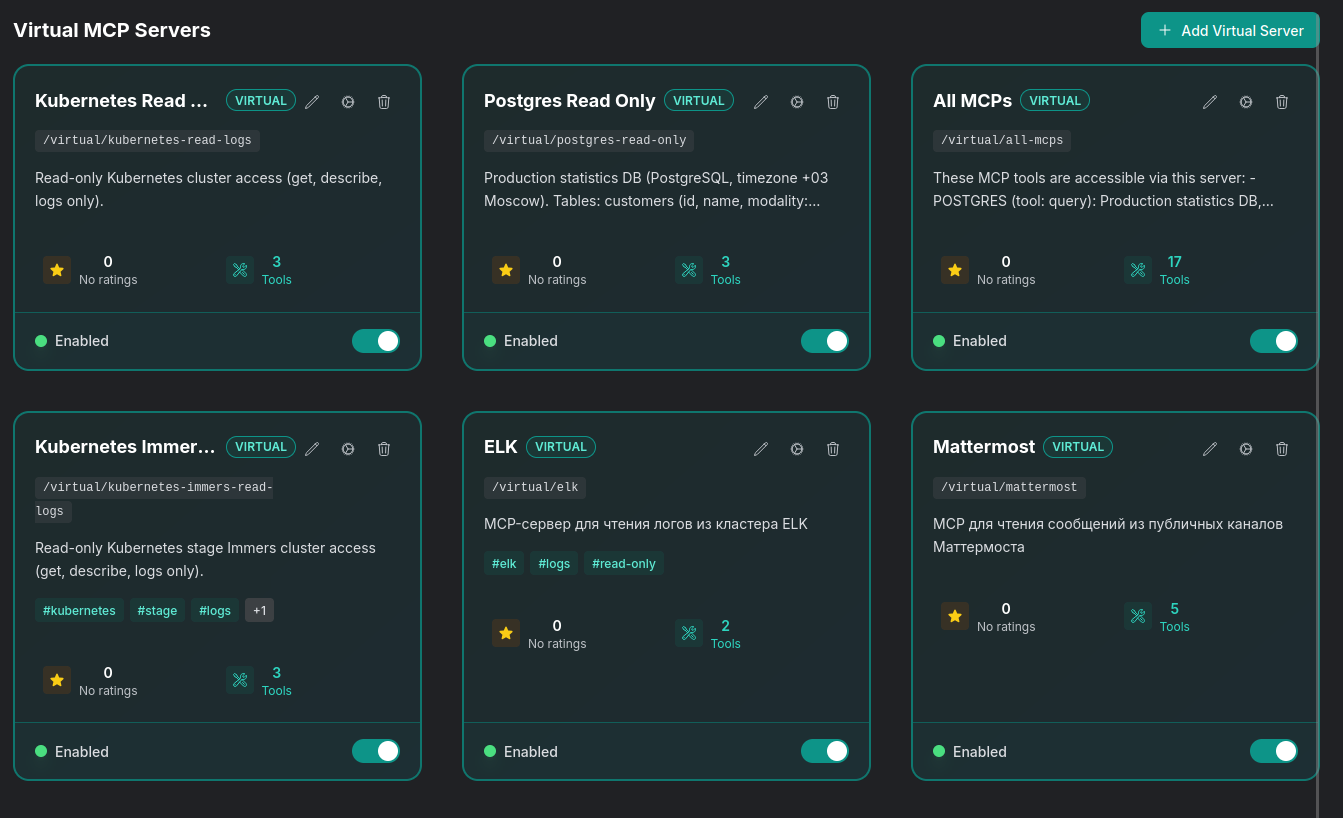Viewport: 1343px width, 818px height.
Task: Delete the Postgres Read Only server
Action: 833,102
